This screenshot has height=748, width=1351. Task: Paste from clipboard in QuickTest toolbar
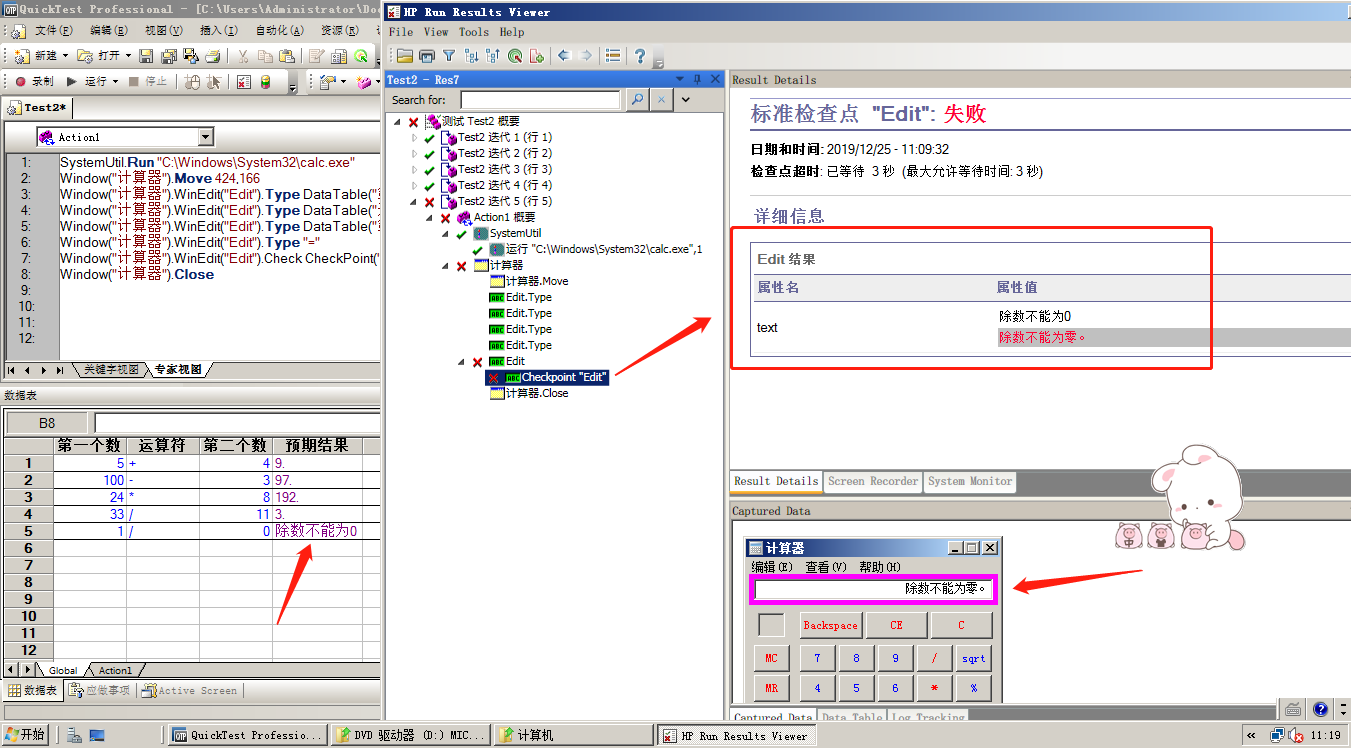coord(286,56)
